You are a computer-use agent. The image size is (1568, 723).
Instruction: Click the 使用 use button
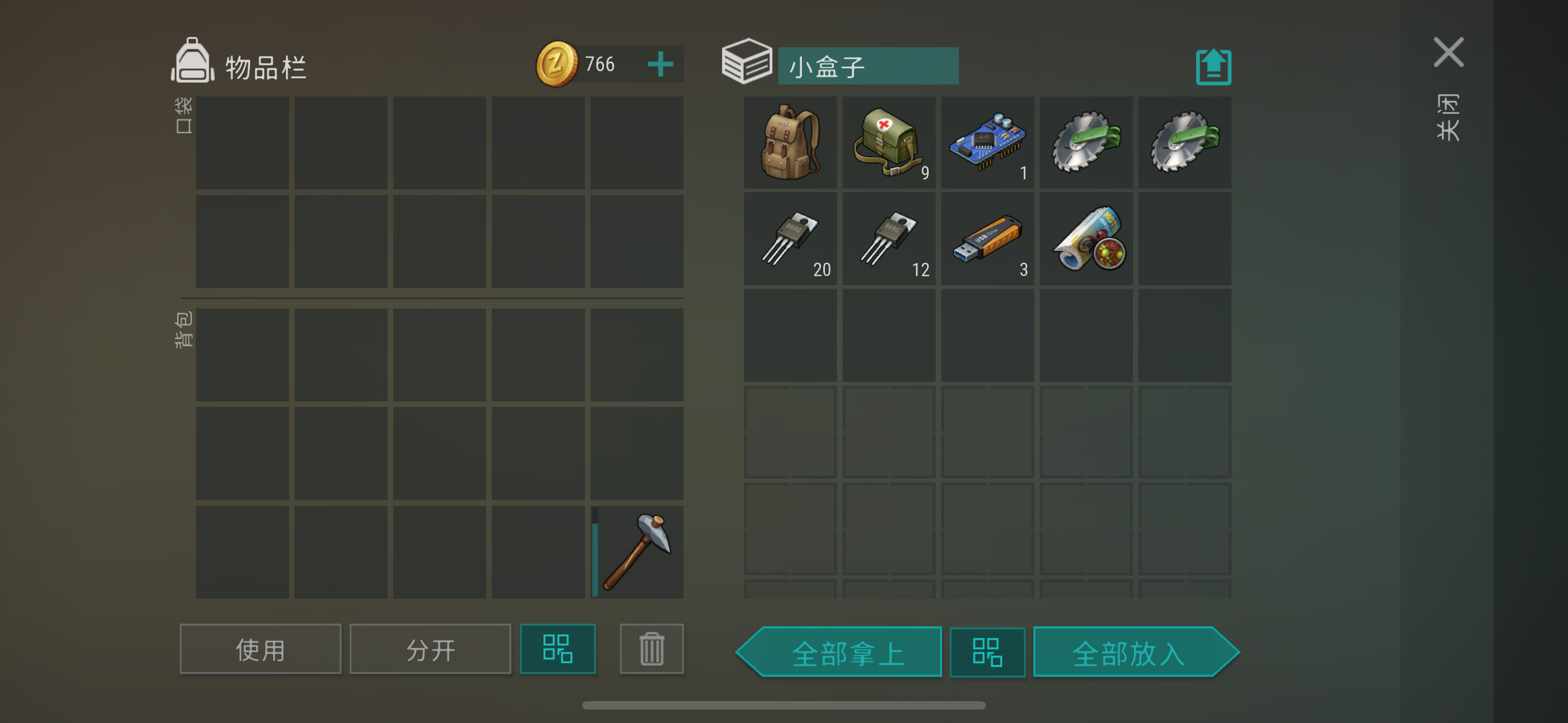coord(261,649)
